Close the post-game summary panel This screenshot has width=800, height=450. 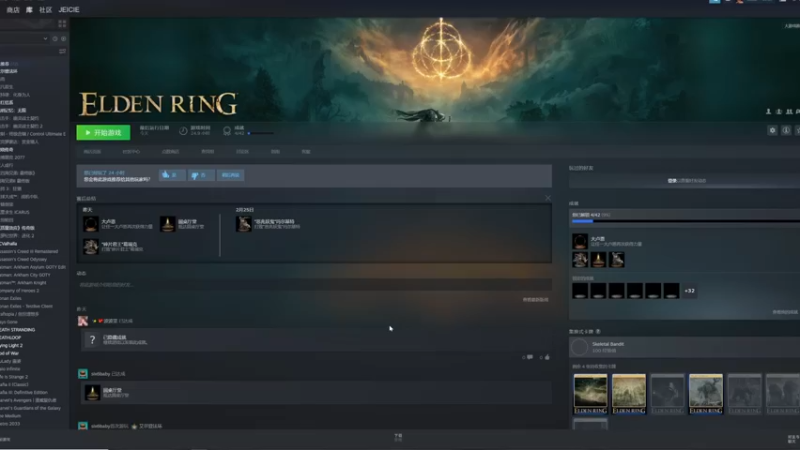[x=548, y=198]
